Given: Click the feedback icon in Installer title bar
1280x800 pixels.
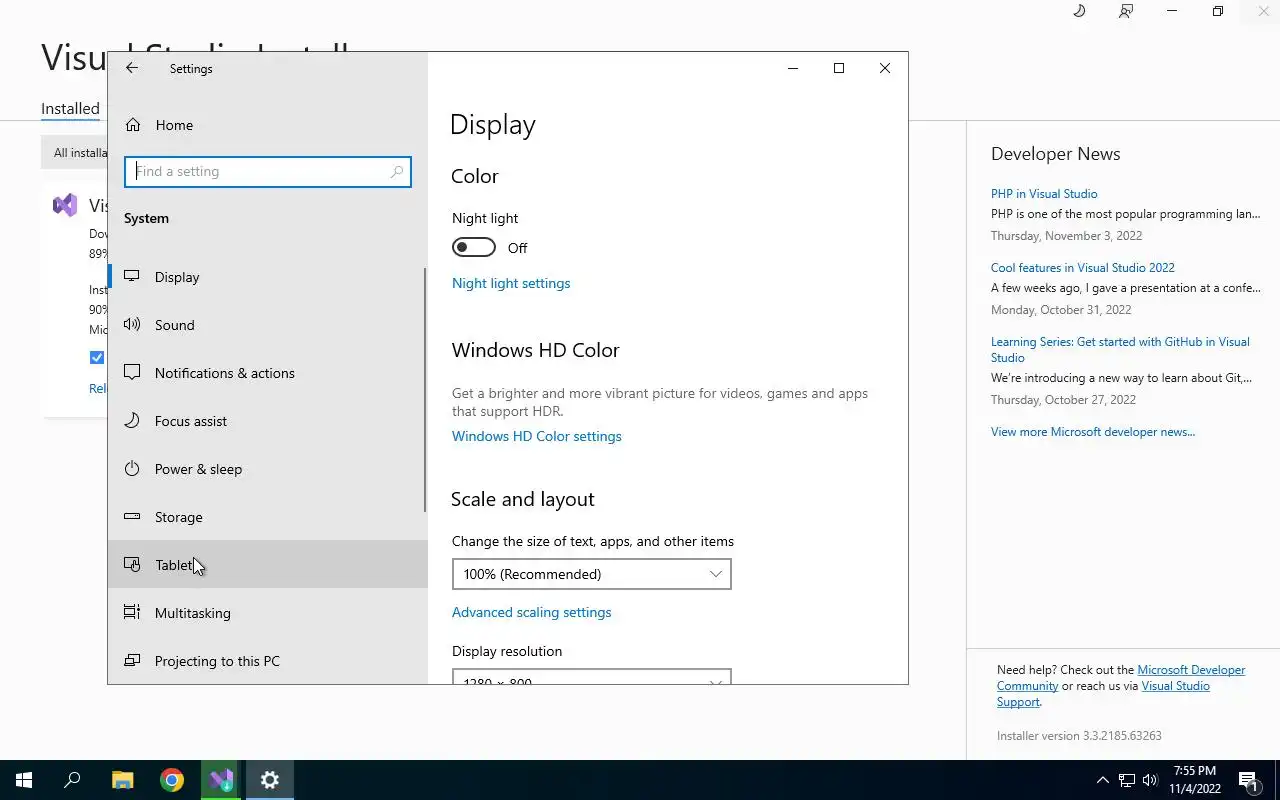Looking at the screenshot, I should tap(1126, 11).
